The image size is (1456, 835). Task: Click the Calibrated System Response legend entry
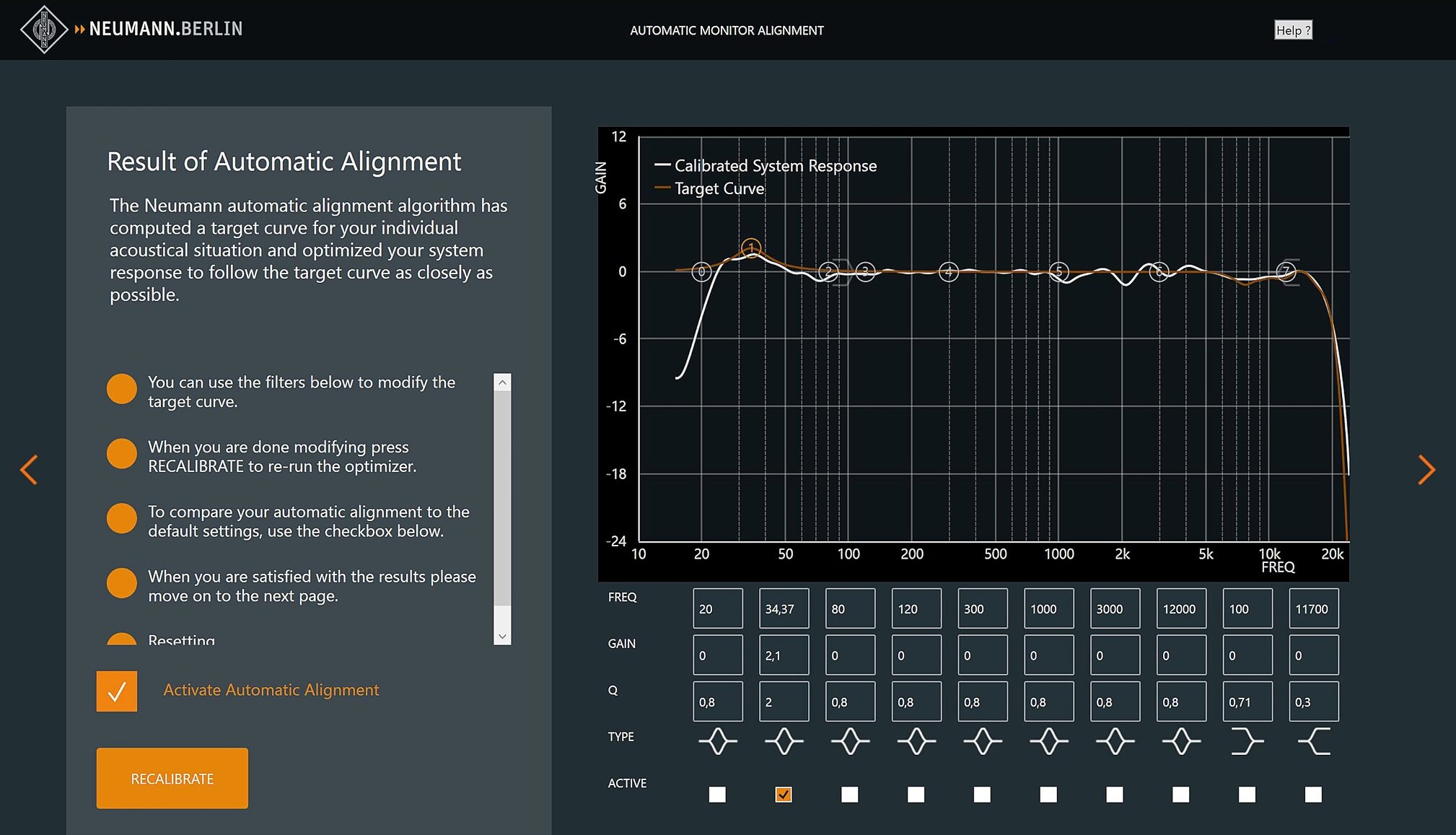pos(766,165)
